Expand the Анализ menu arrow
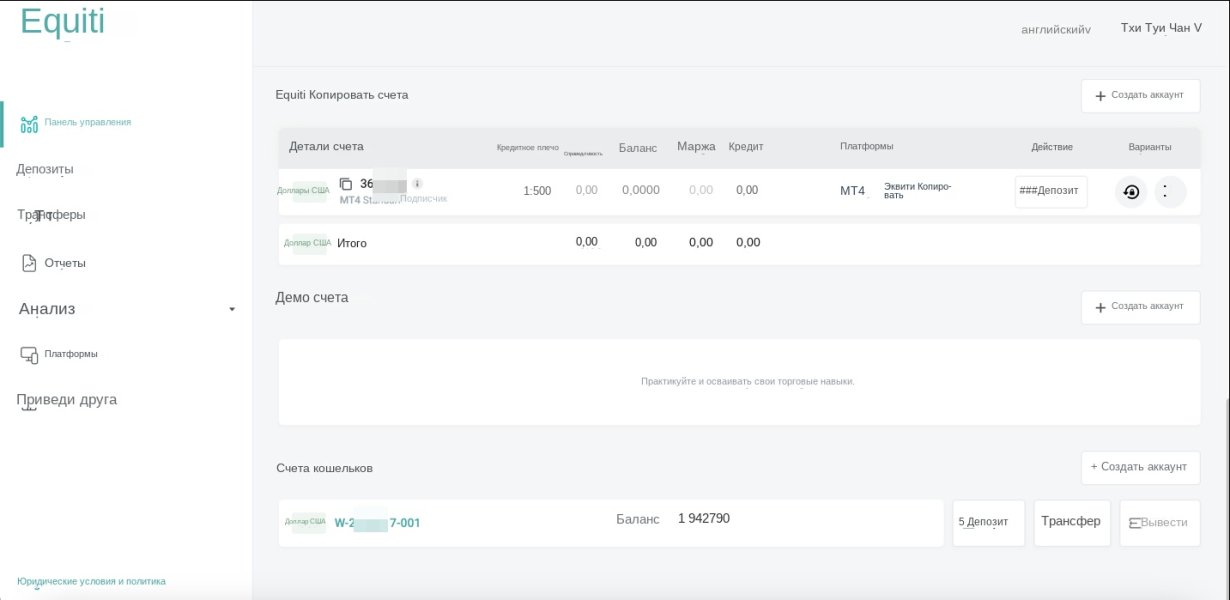This screenshot has width=1230, height=600. [x=232, y=309]
